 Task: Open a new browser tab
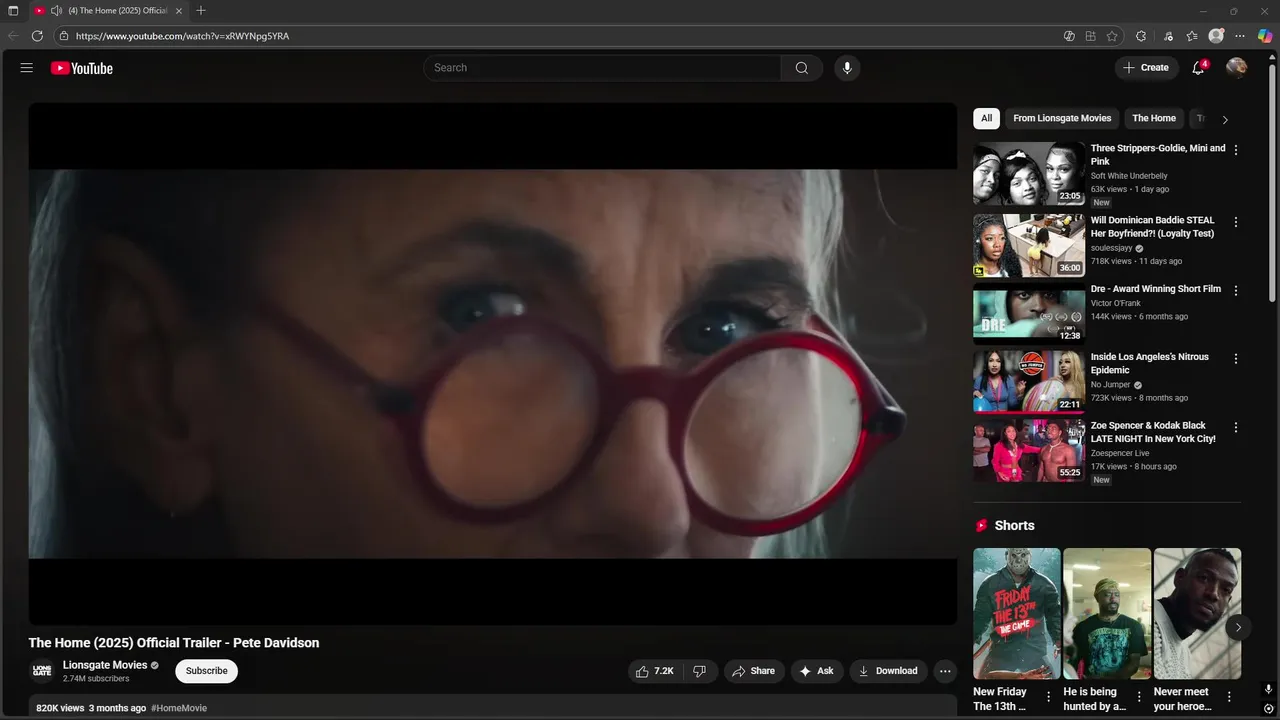201,11
